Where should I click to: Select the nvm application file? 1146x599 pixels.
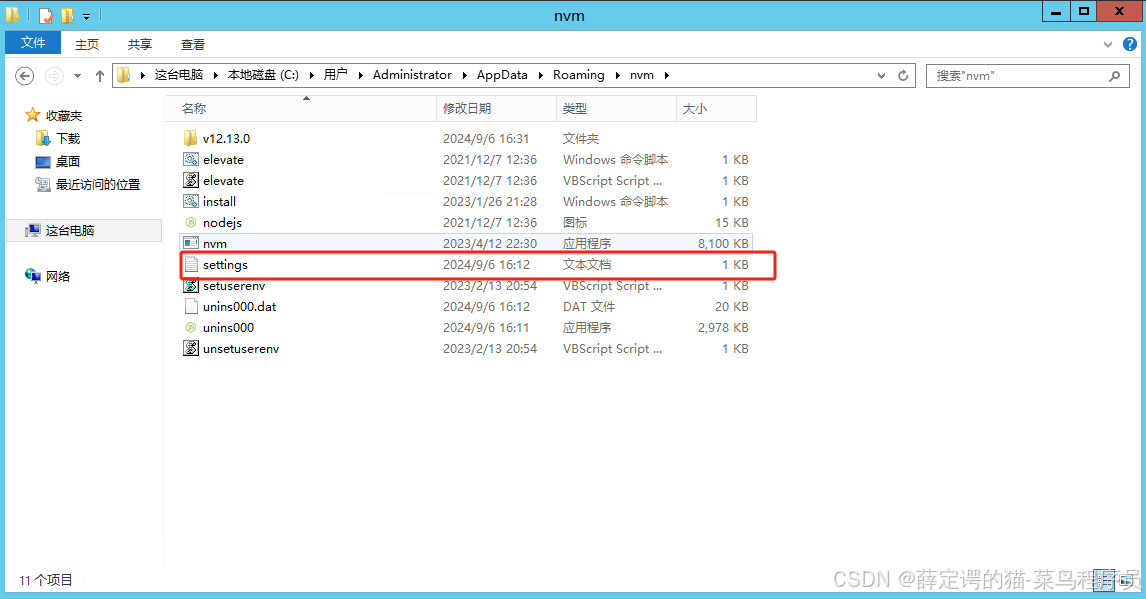pos(214,243)
